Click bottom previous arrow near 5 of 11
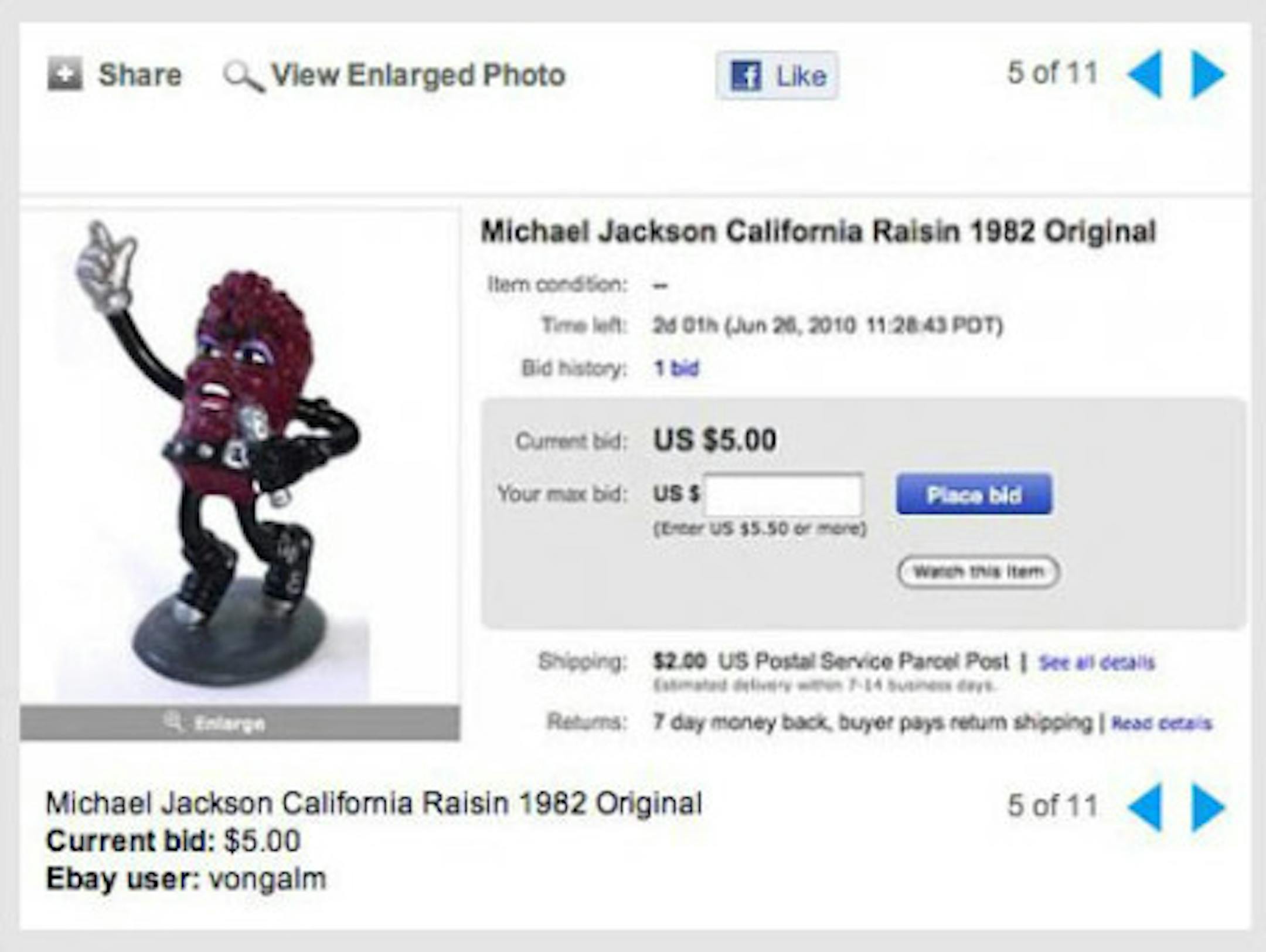This screenshot has width=1266, height=952. pyautogui.click(x=1145, y=807)
